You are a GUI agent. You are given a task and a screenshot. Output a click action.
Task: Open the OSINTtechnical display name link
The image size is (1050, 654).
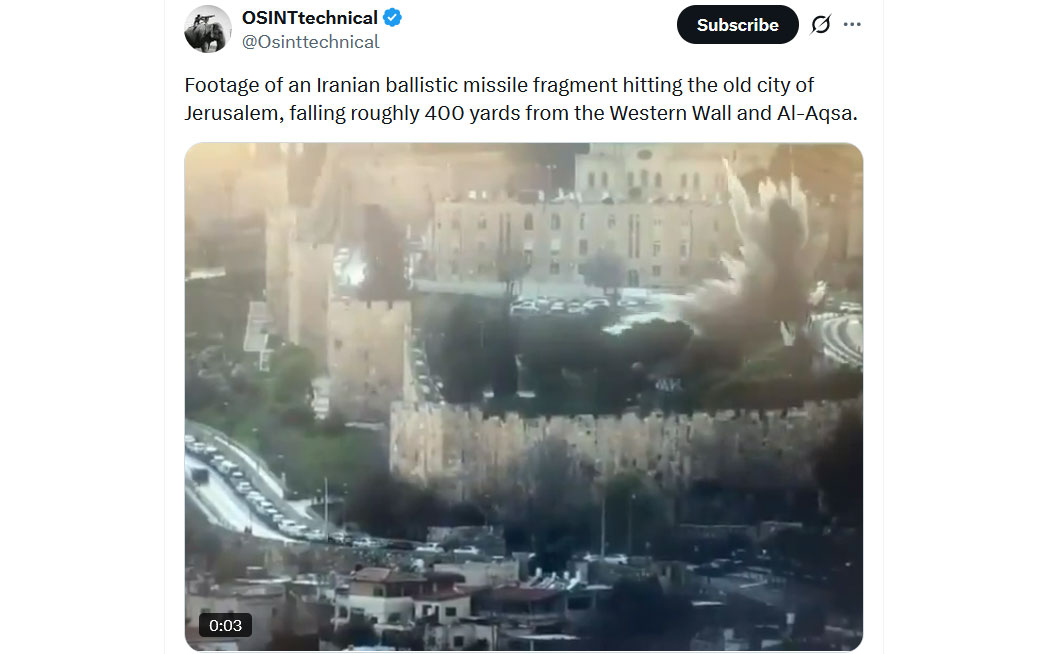point(309,17)
